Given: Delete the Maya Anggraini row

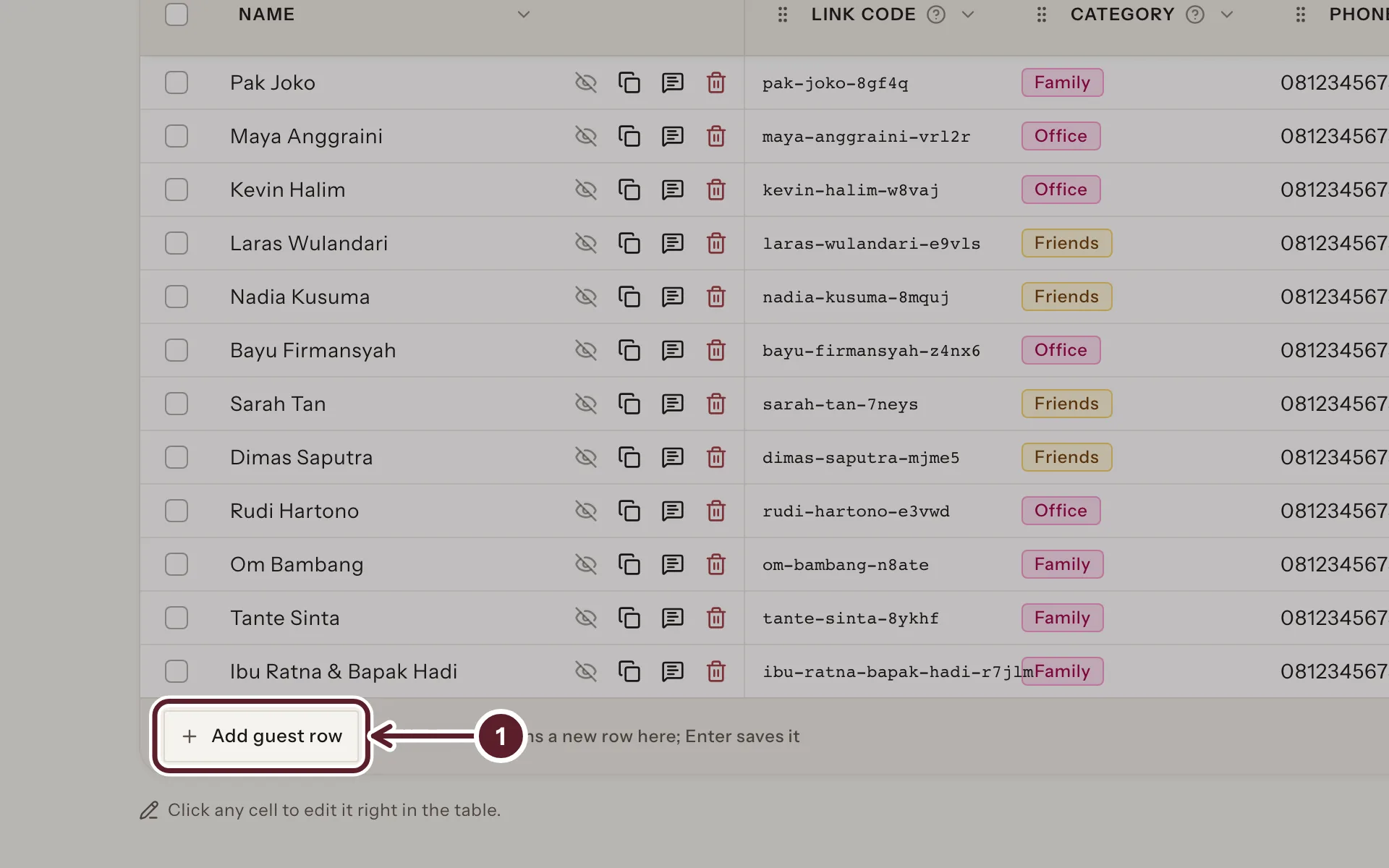Looking at the screenshot, I should coord(715,136).
